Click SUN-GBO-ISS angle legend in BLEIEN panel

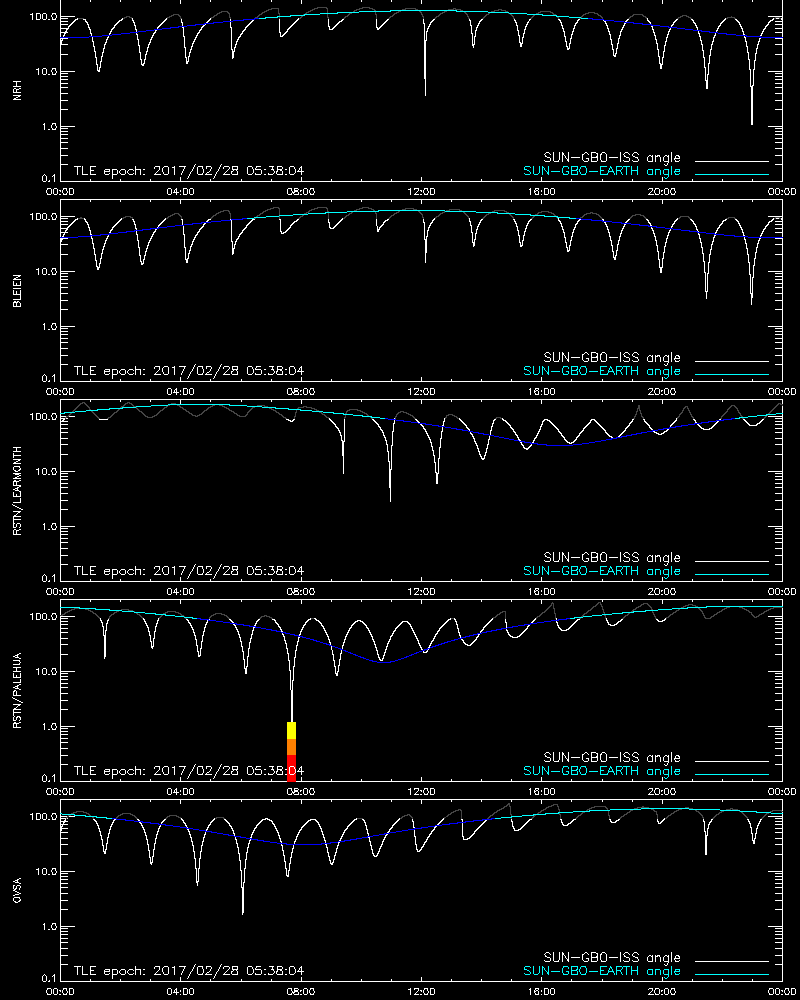point(612,357)
